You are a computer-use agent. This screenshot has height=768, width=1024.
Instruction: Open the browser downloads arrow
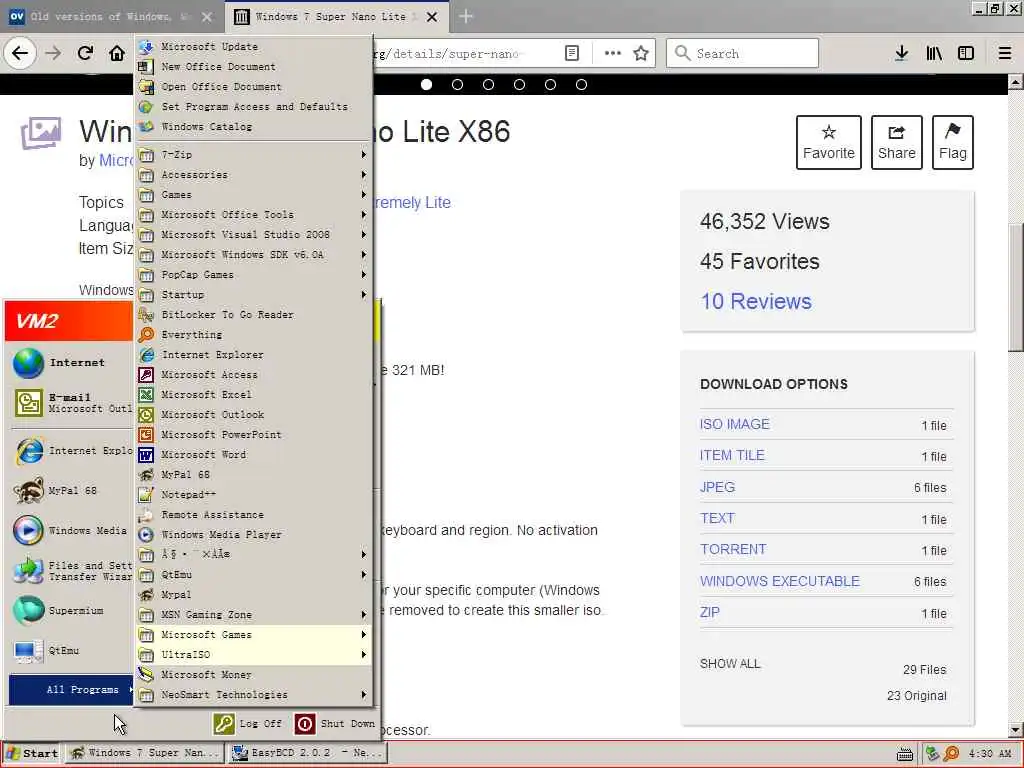tap(901, 53)
